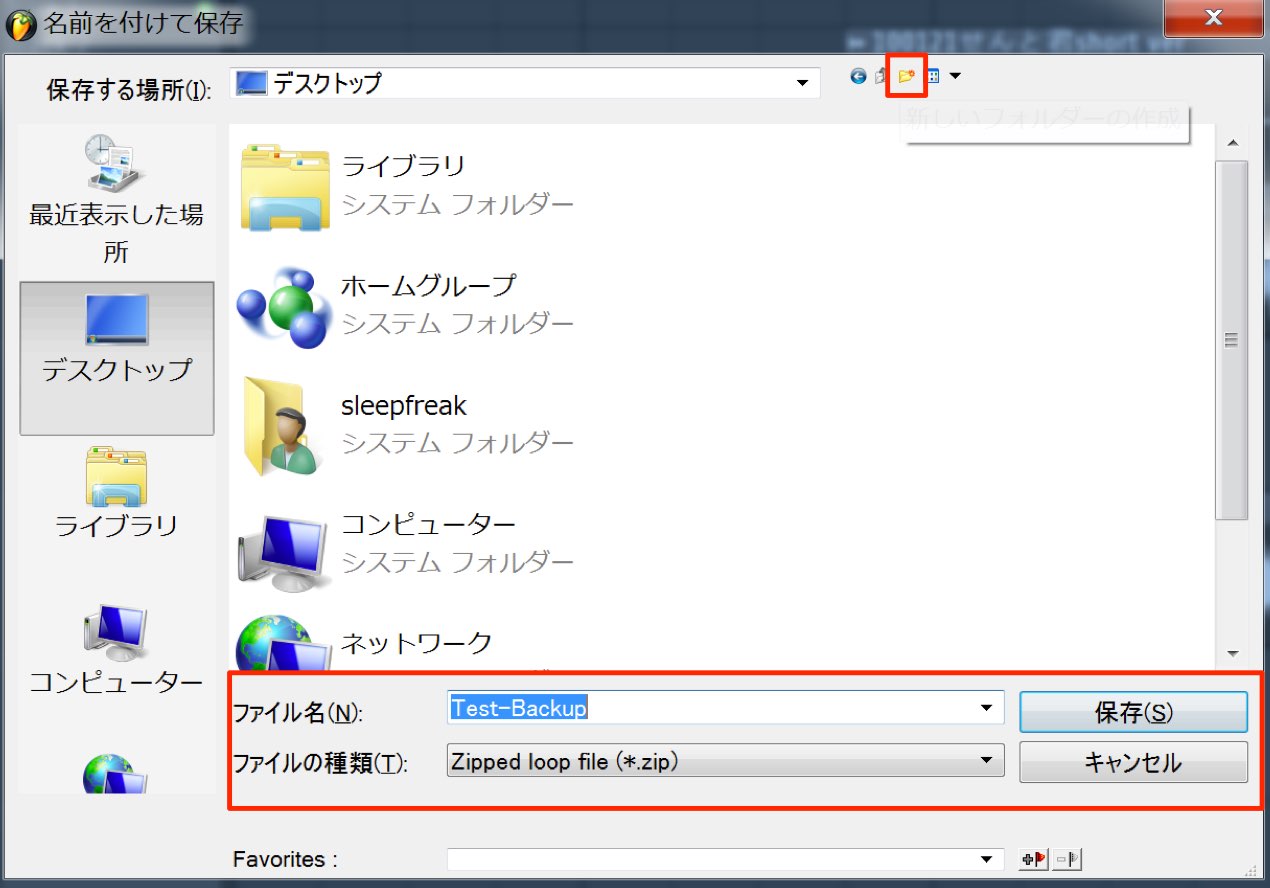
Task: Go up one folder level
Action: [x=881, y=76]
